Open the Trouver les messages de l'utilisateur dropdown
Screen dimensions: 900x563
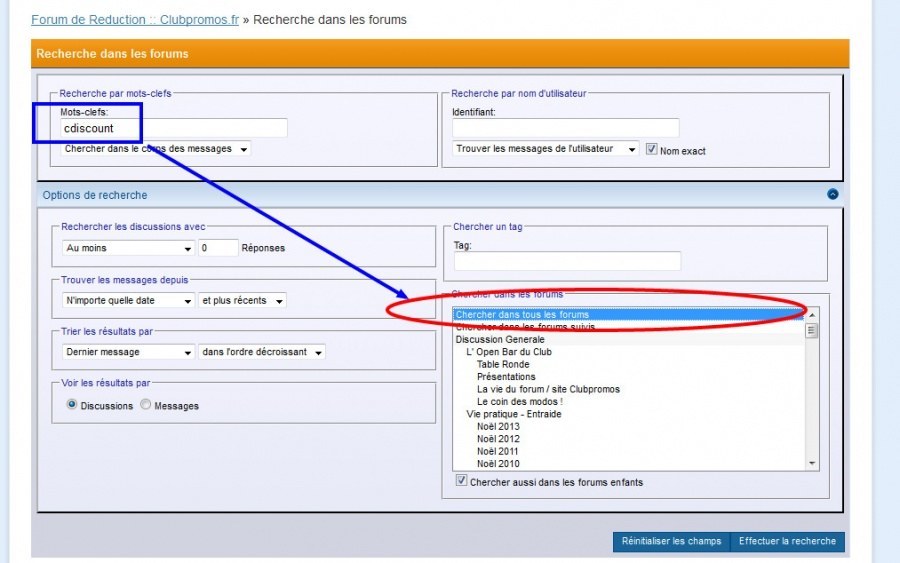click(546, 149)
